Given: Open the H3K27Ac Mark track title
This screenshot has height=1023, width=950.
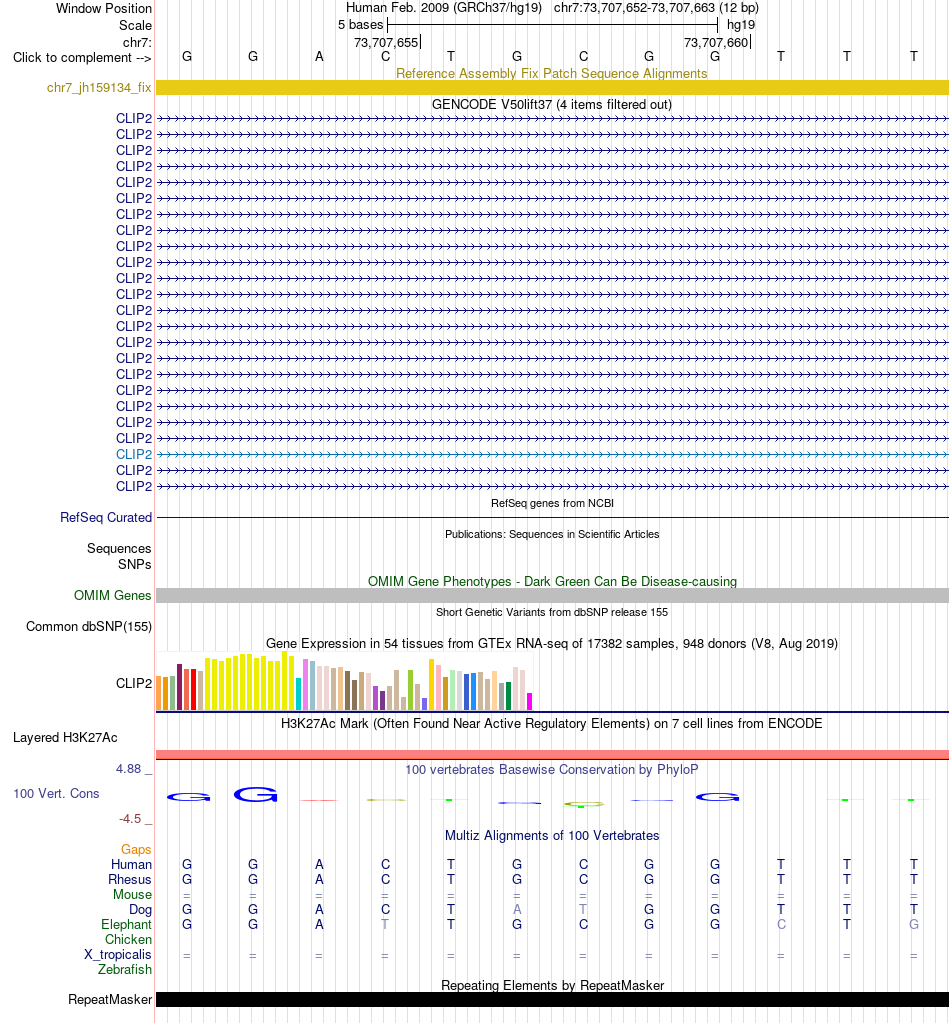Looking at the screenshot, I should [x=552, y=724].
